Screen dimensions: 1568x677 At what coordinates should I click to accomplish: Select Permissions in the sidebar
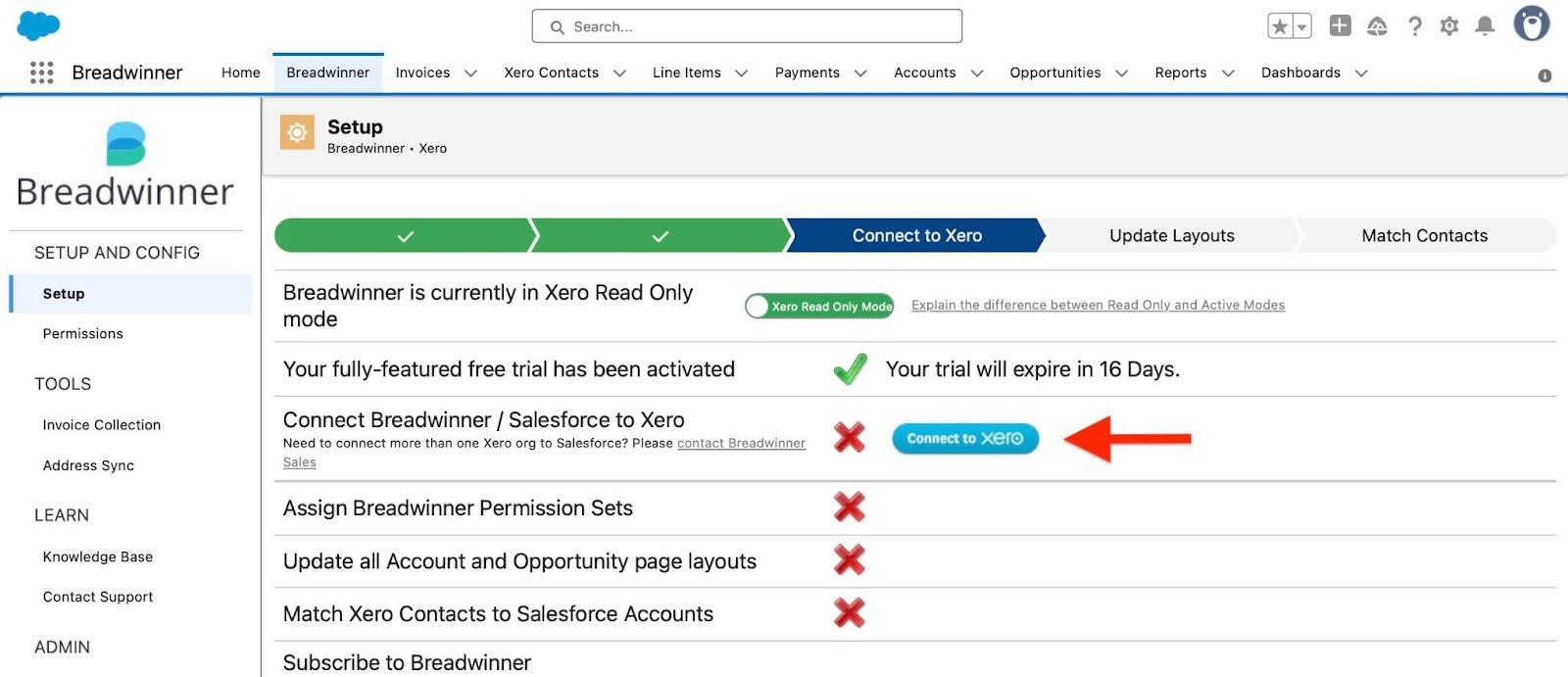(83, 334)
